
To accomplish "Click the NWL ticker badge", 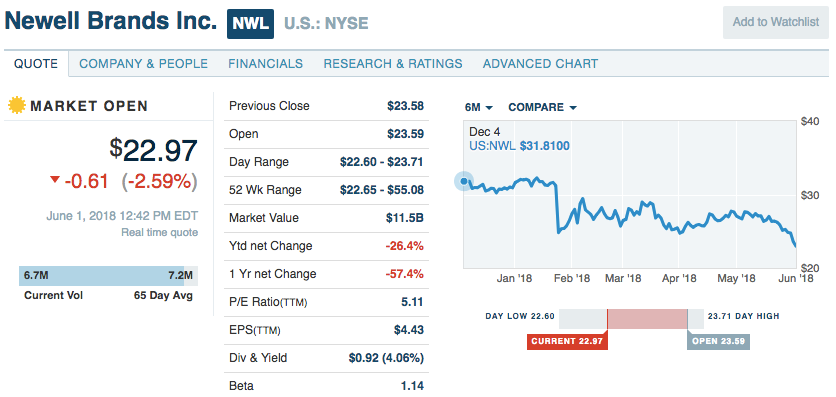I will 250,24.
